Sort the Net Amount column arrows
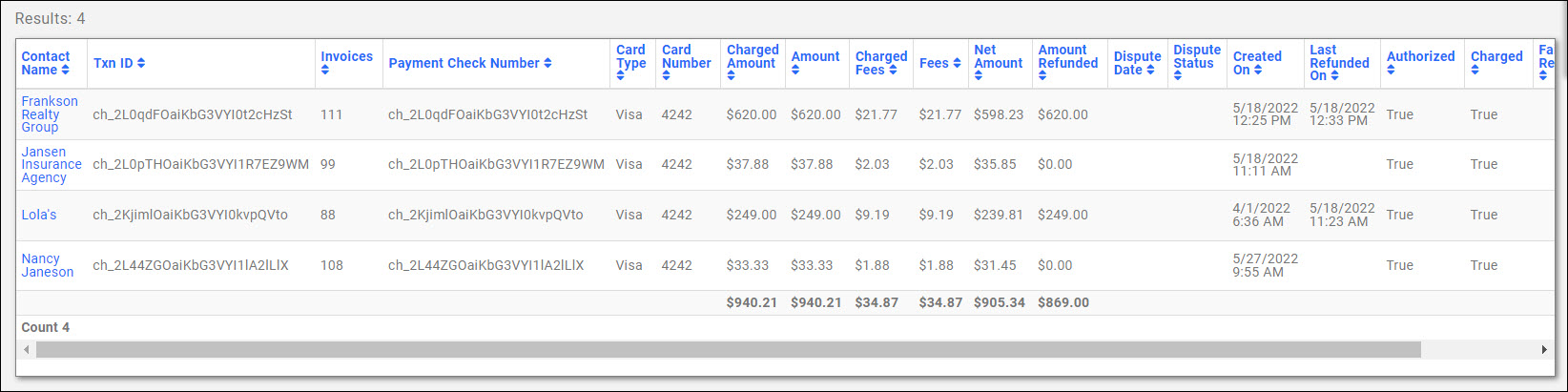This screenshot has width=1568, height=392. tap(979, 76)
